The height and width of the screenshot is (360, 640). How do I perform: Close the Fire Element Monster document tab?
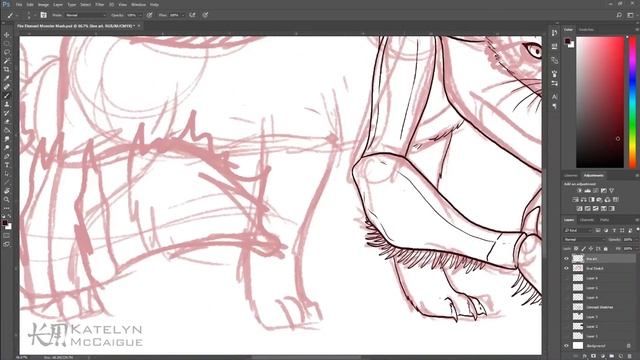[x=139, y=26]
